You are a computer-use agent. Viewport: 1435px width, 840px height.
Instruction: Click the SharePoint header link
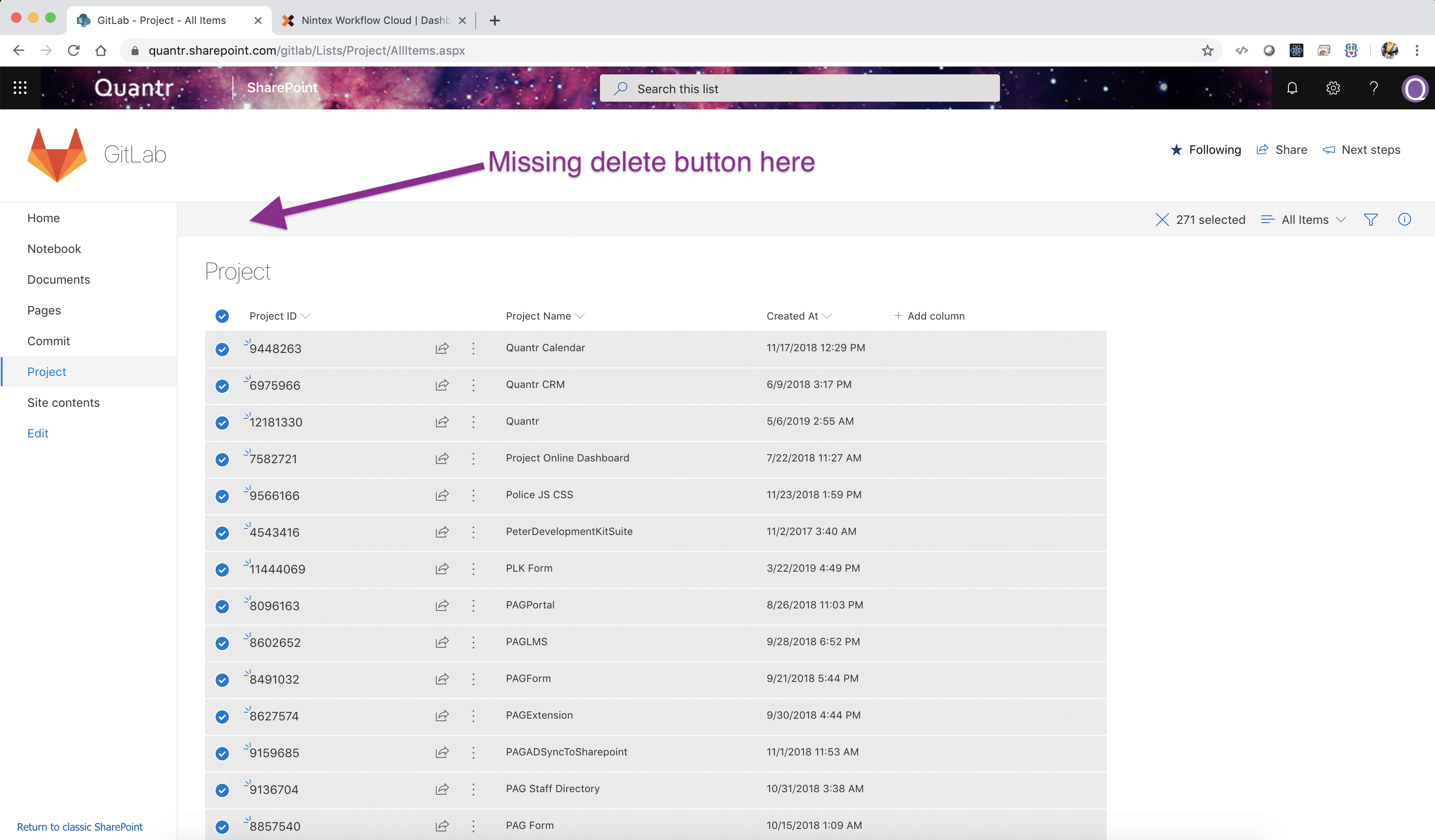282,88
